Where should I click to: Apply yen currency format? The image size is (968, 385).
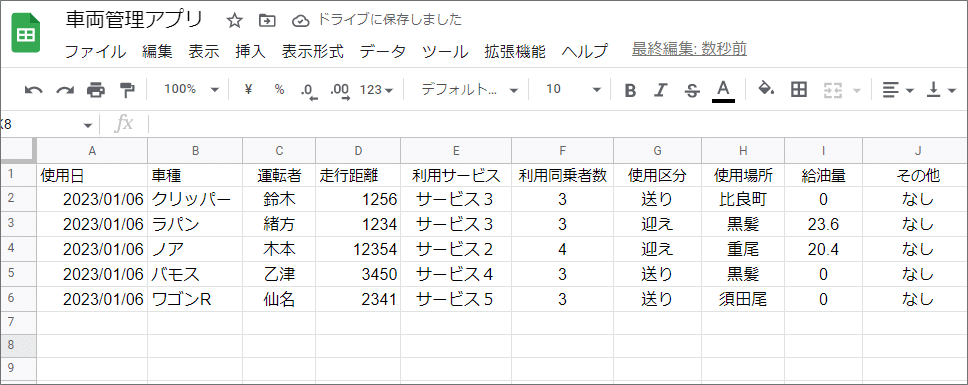249,89
